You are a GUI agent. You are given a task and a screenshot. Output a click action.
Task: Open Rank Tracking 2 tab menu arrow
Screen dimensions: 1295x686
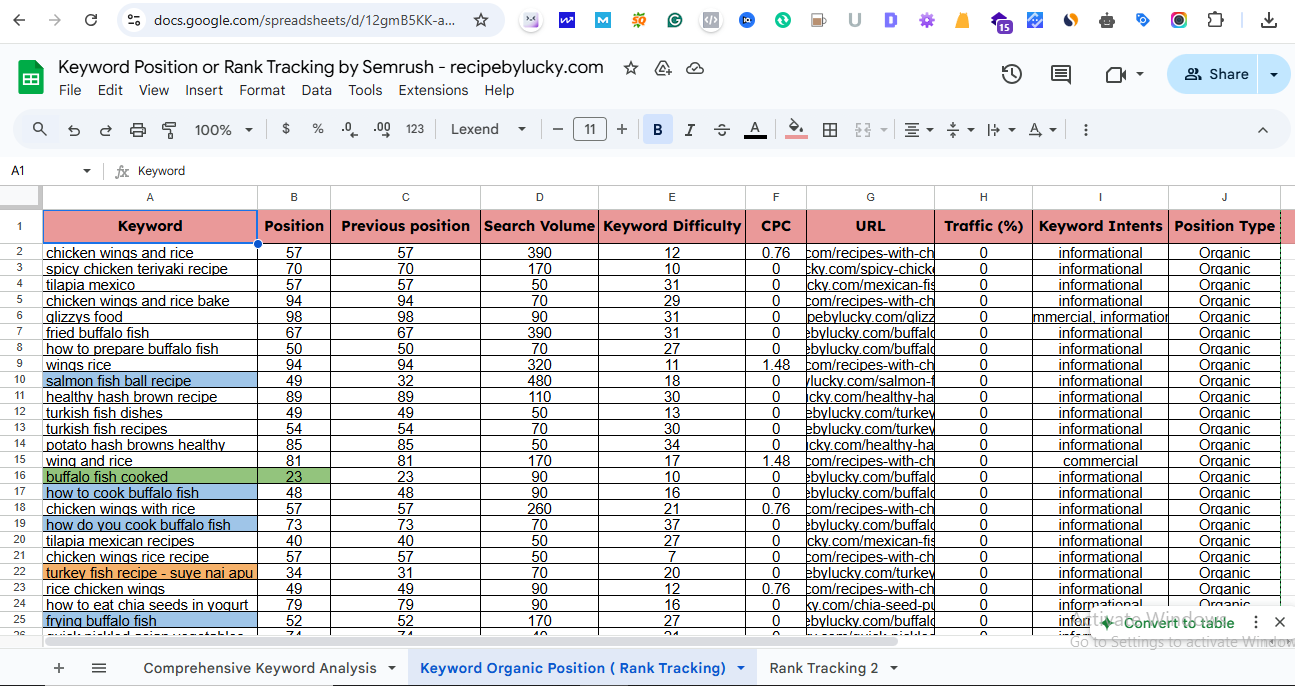pos(893,668)
